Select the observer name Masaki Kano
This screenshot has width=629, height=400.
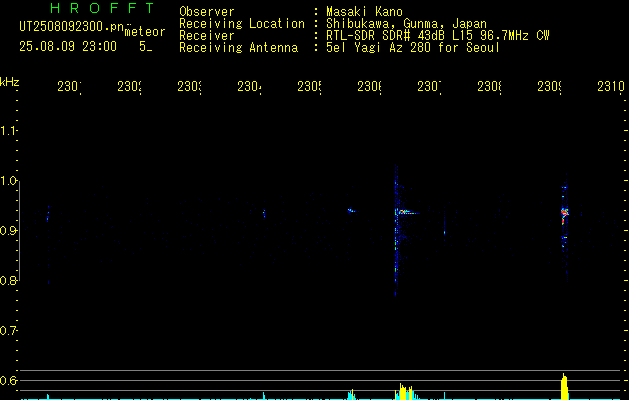pyautogui.click(x=364, y=11)
